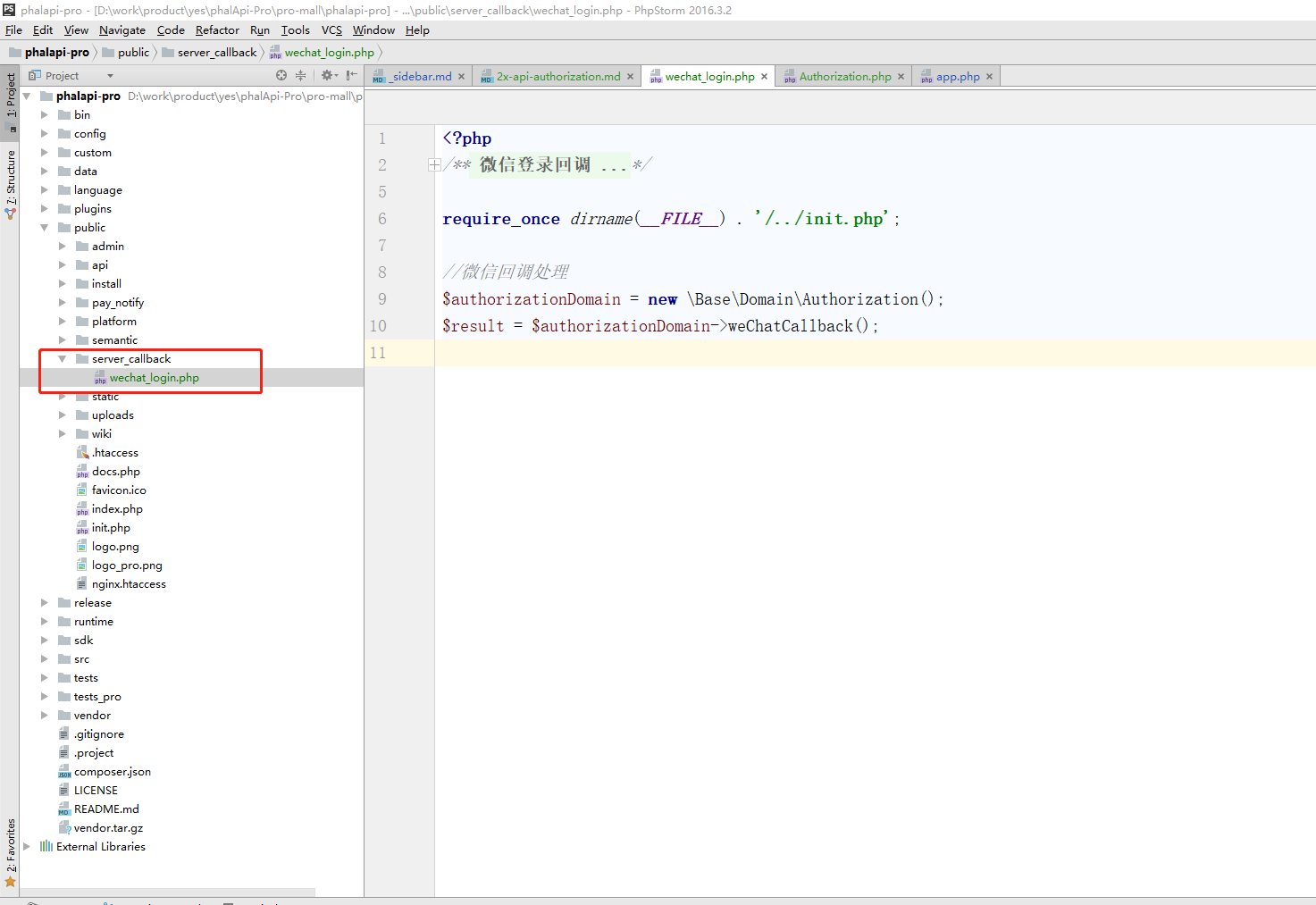Close the app.php editor tab
The image size is (1316, 905).
(989, 77)
